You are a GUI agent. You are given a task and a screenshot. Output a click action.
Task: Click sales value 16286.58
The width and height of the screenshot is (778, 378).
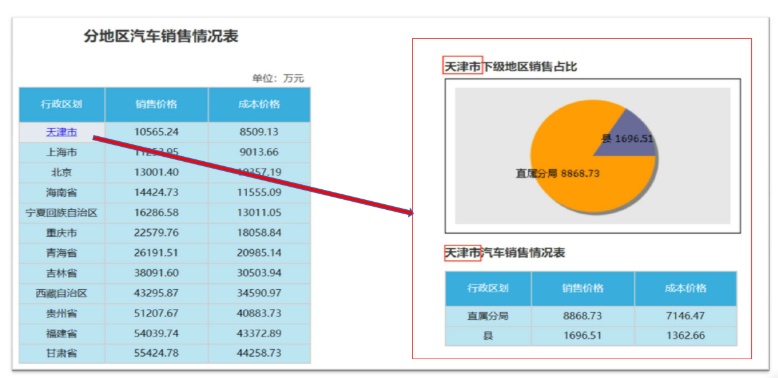click(x=156, y=213)
